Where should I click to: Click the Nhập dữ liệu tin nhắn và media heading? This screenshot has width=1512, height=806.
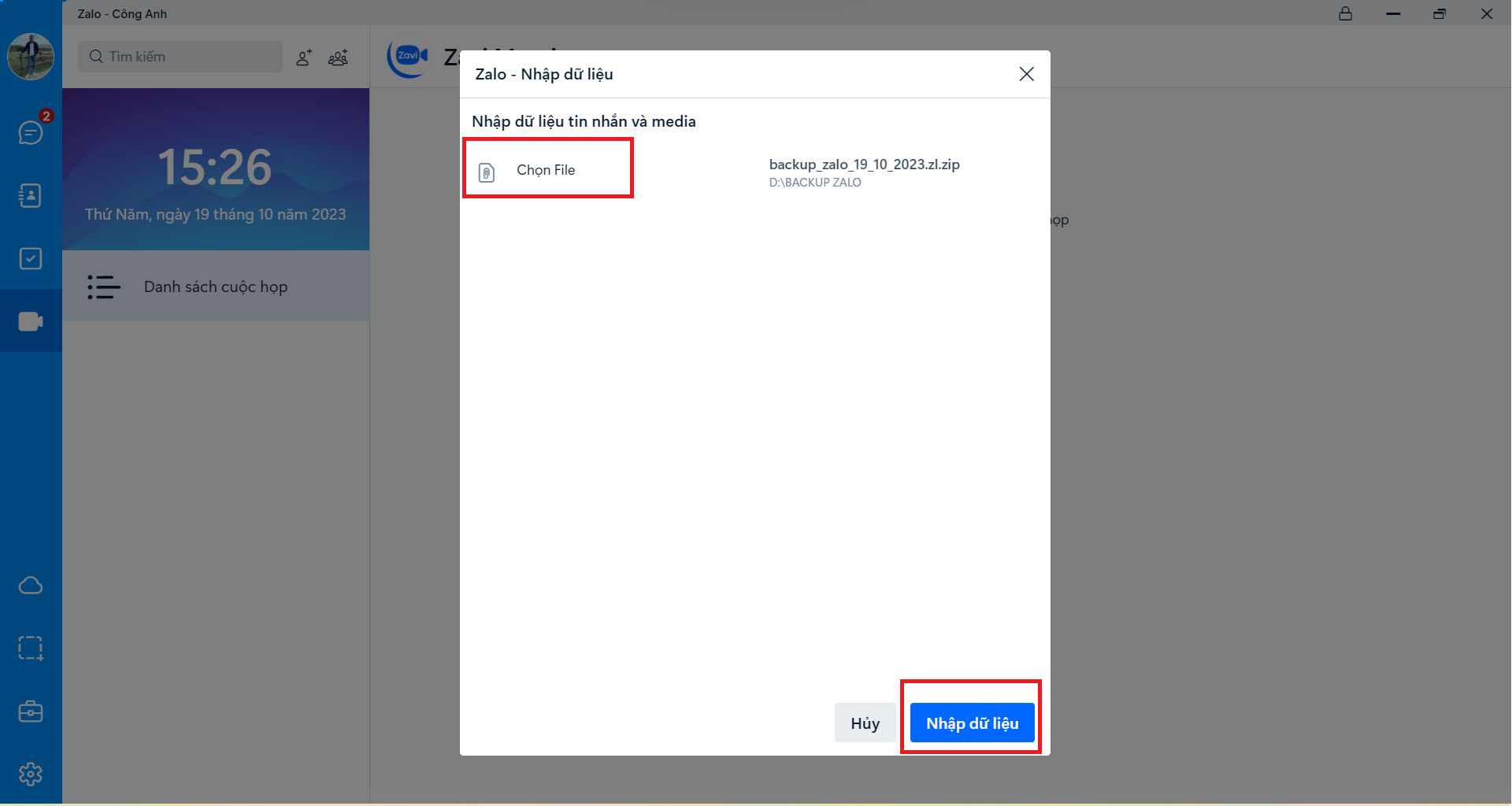(x=584, y=121)
